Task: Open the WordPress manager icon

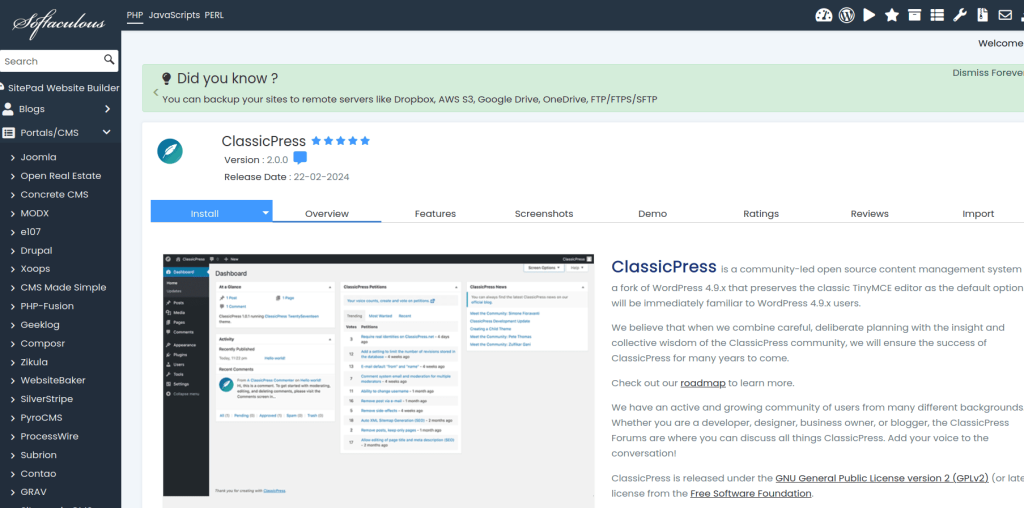Action: 846,14
